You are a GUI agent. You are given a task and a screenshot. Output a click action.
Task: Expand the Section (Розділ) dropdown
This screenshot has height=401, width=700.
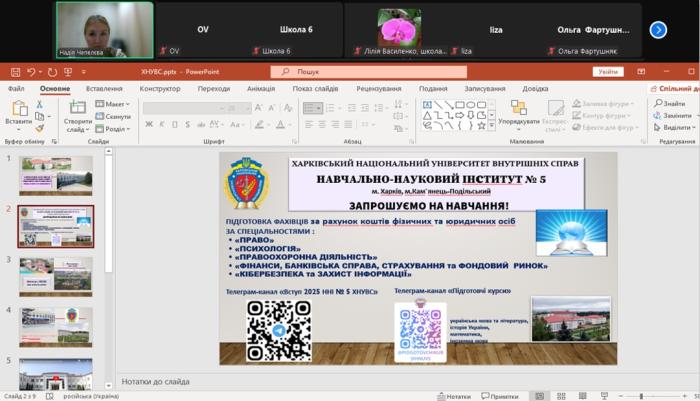[x=114, y=128]
